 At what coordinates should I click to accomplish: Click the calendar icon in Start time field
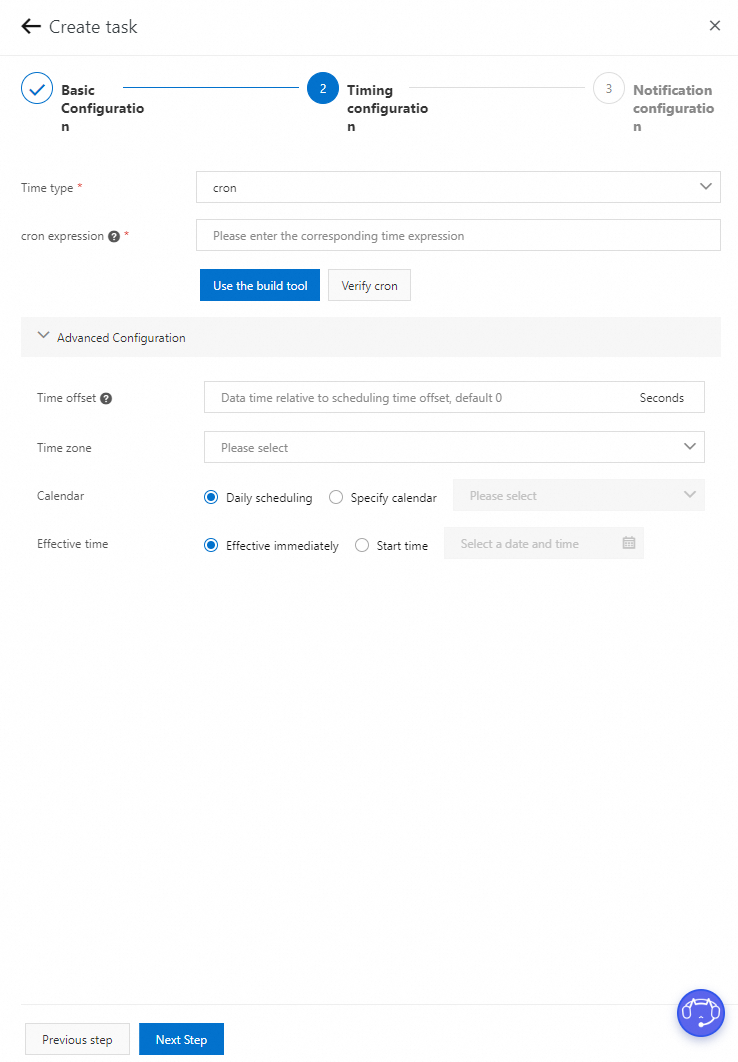629,544
